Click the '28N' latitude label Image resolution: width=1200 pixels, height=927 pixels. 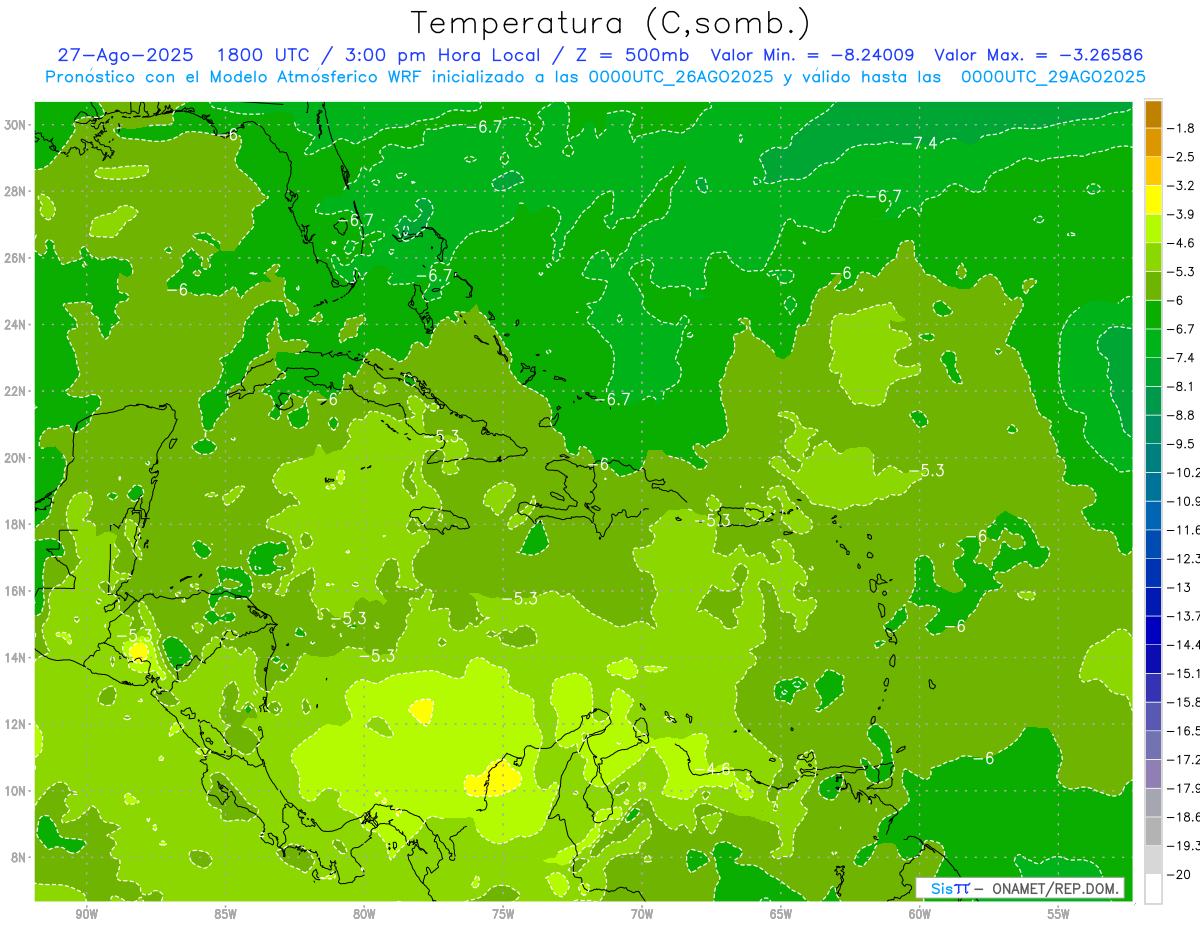[x=16, y=191]
